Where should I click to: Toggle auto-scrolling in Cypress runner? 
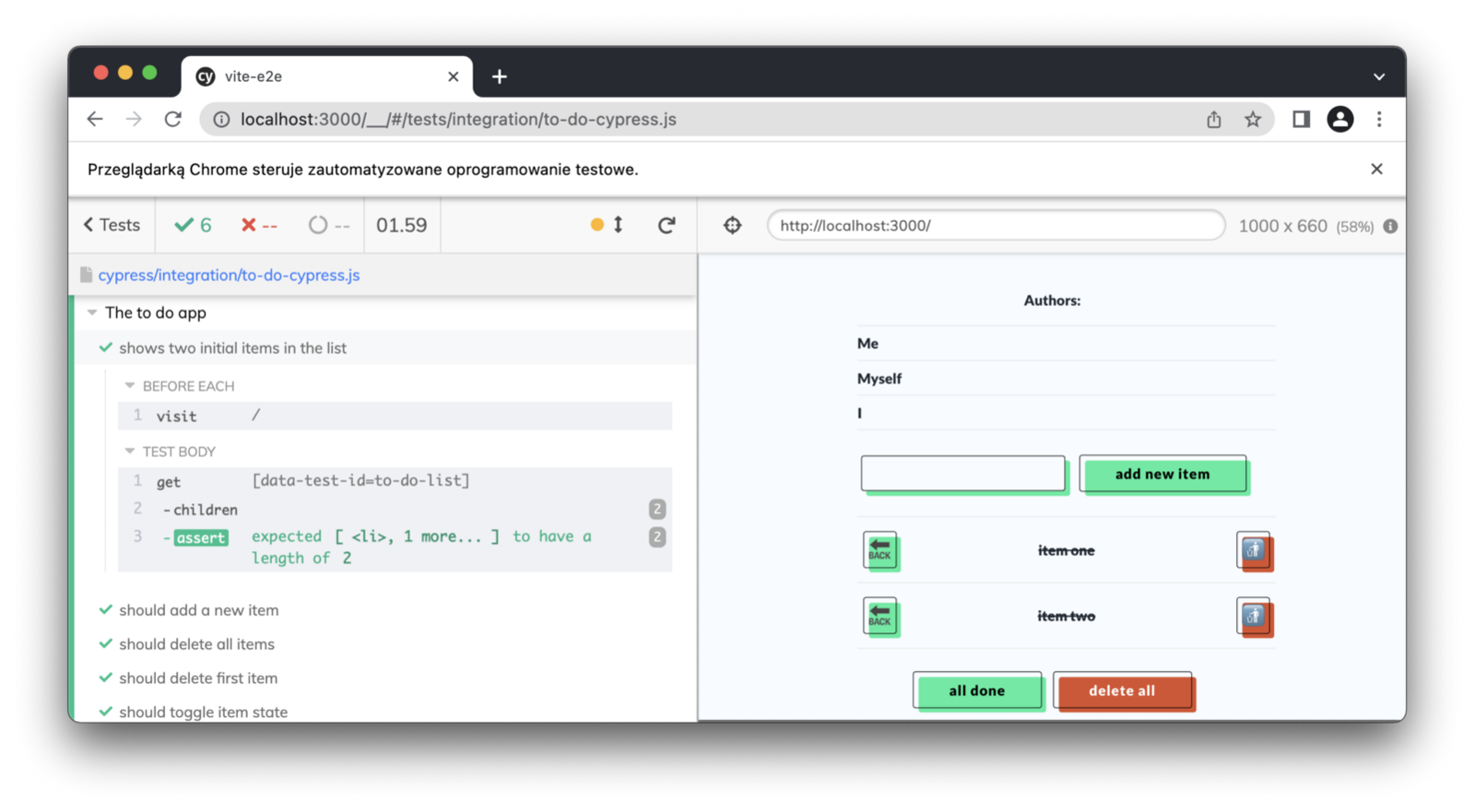[607, 225]
